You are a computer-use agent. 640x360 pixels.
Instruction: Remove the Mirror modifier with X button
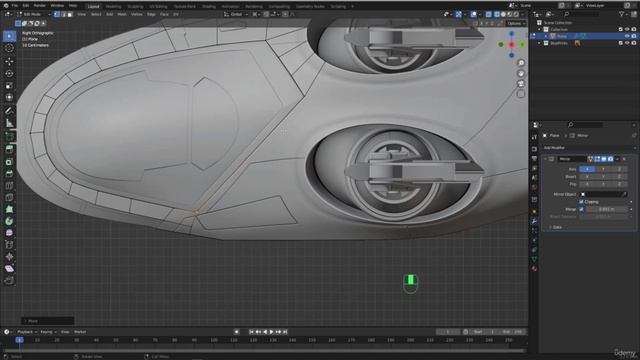pyautogui.click(x=624, y=159)
